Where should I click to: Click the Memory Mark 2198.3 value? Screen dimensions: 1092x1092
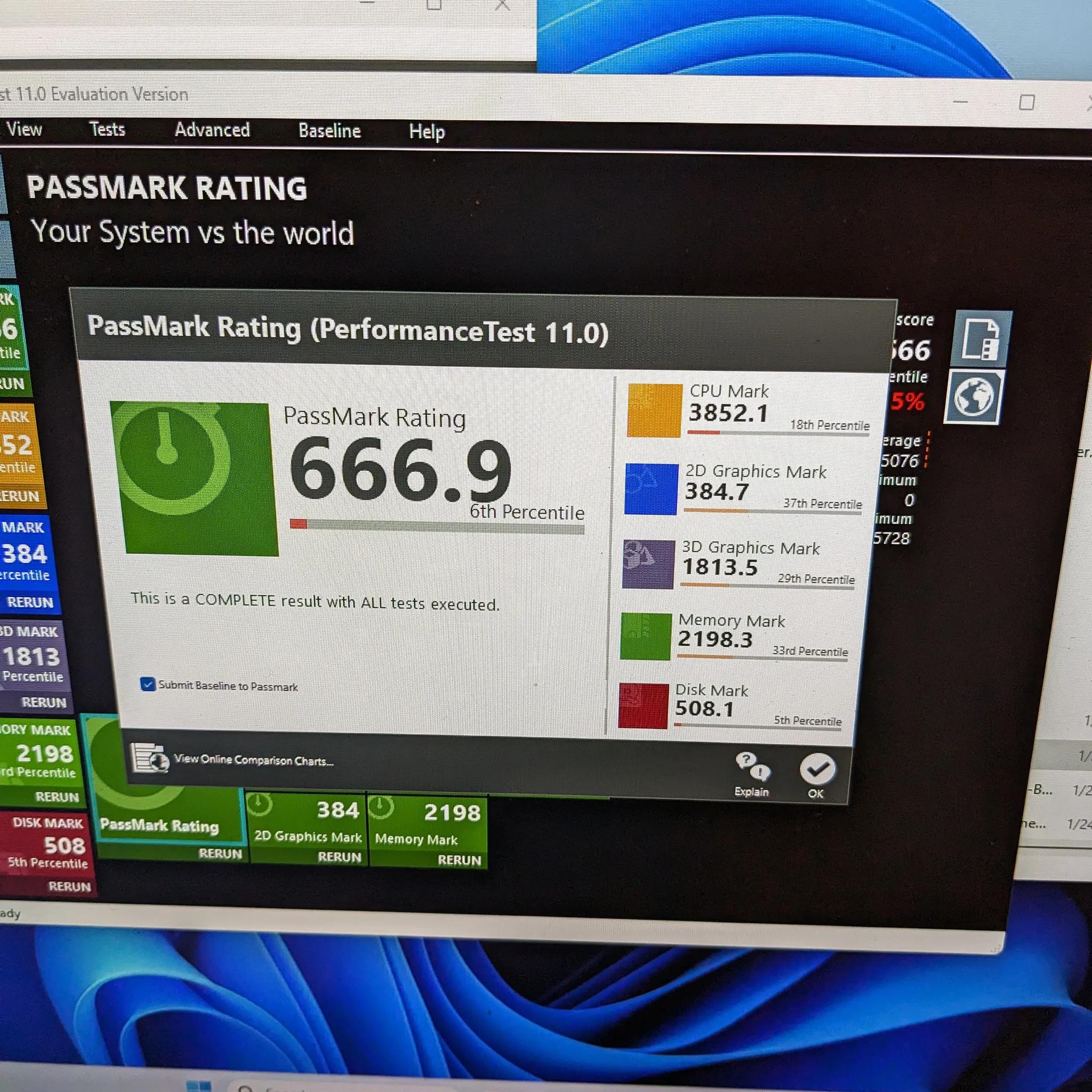[715, 639]
